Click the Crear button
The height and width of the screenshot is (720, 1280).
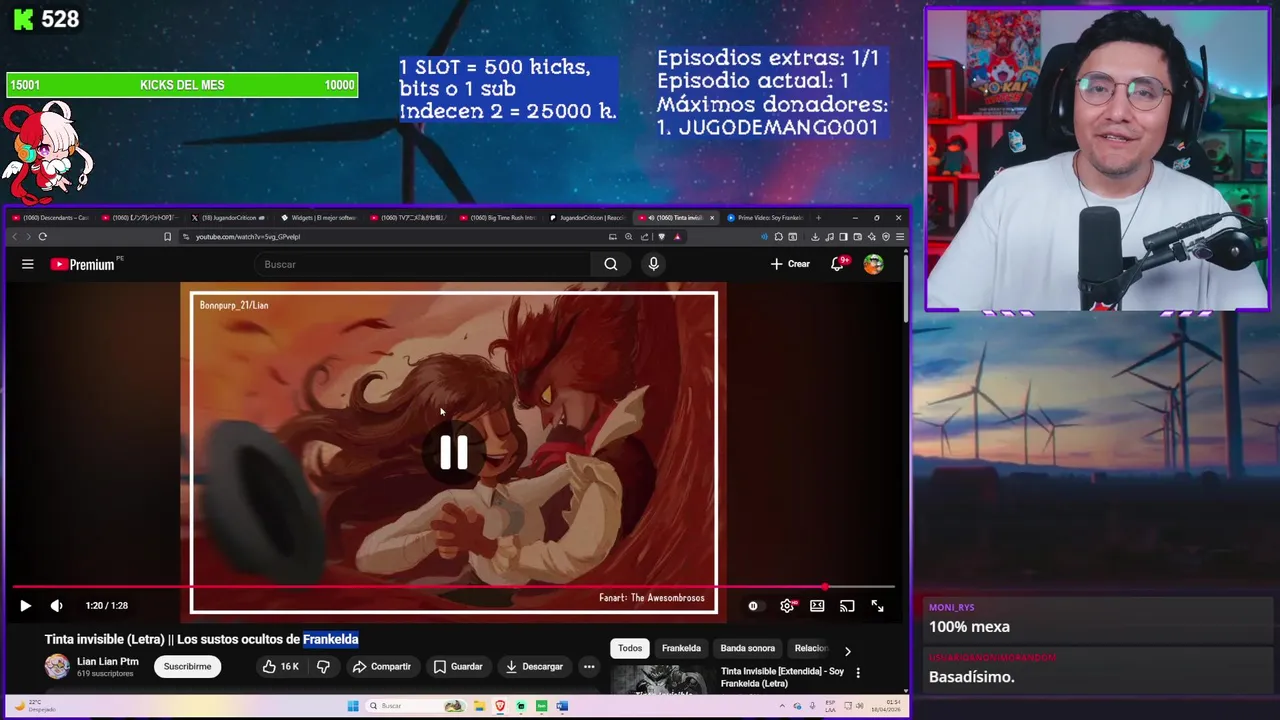(x=790, y=264)
